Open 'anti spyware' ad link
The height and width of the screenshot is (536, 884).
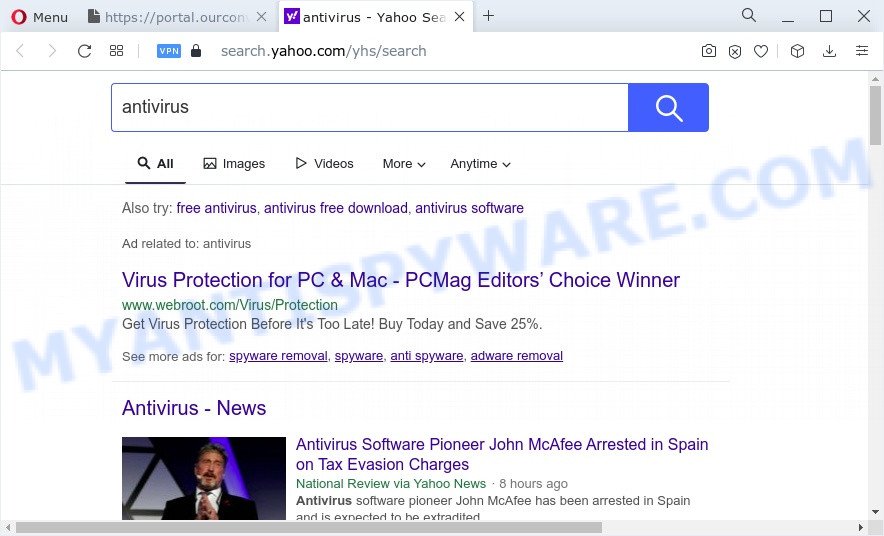427,356
